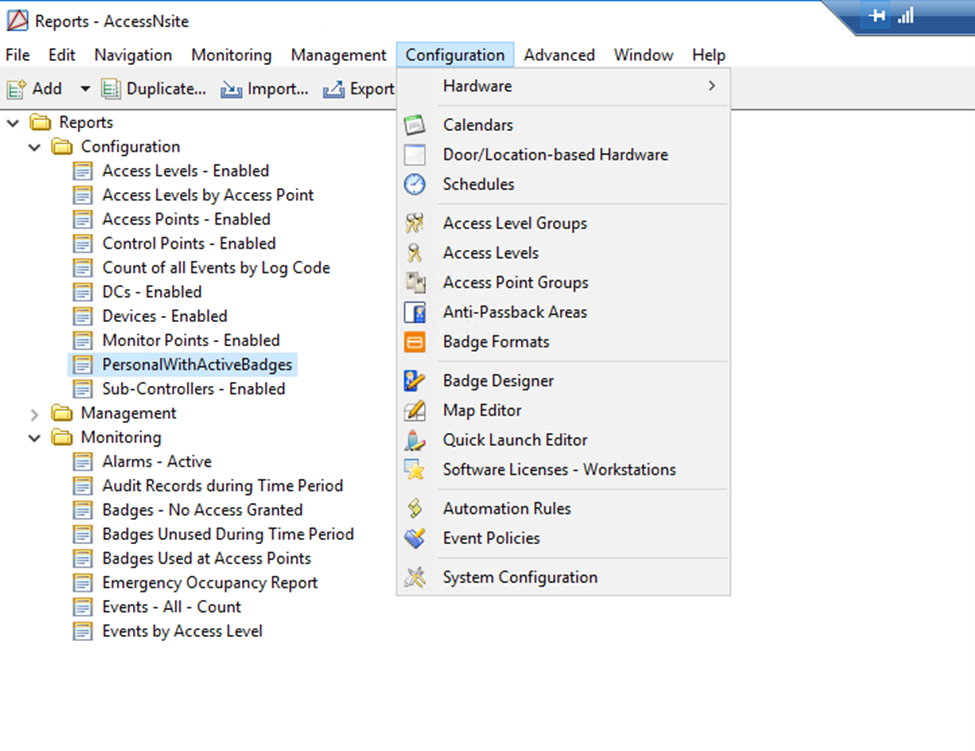This screenshot has width=975, height=751.
Task: Click the Access Level Groups keys icon
Action: point(415,223)
